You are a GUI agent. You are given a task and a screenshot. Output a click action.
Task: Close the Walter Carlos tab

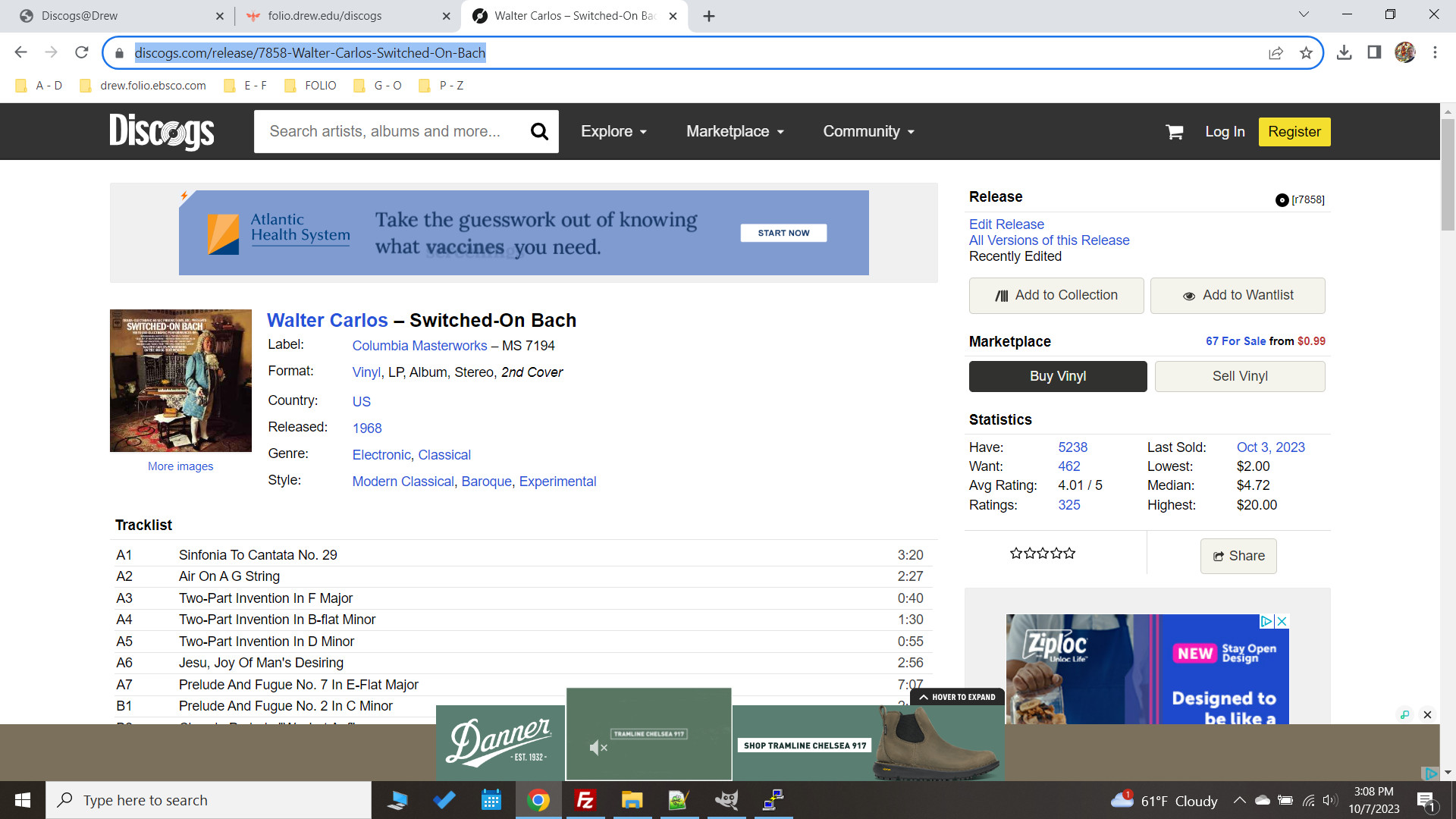point(673,16)
